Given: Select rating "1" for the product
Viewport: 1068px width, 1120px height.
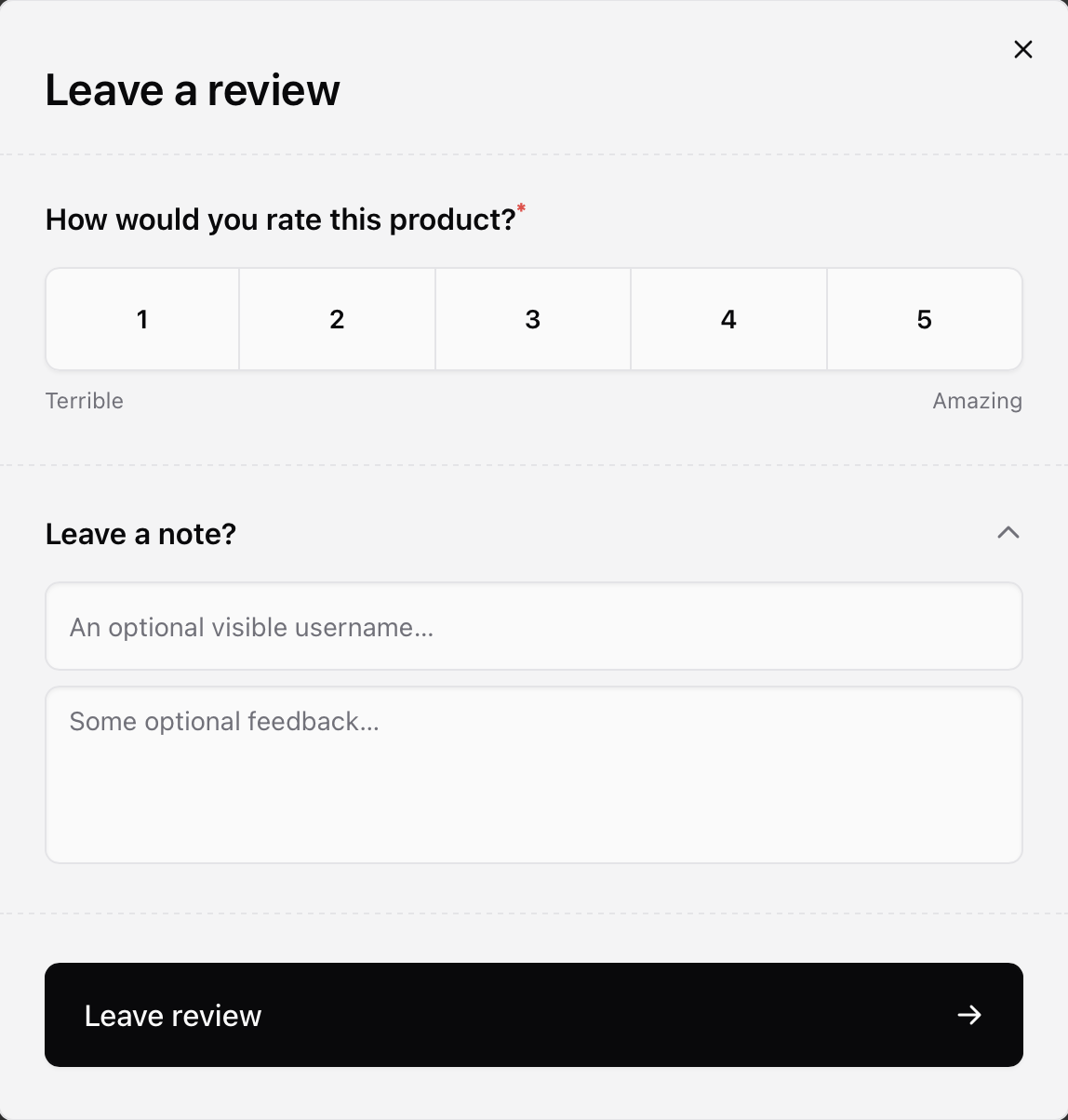Looking at the screenshot, I should click(x=141, y=319).
